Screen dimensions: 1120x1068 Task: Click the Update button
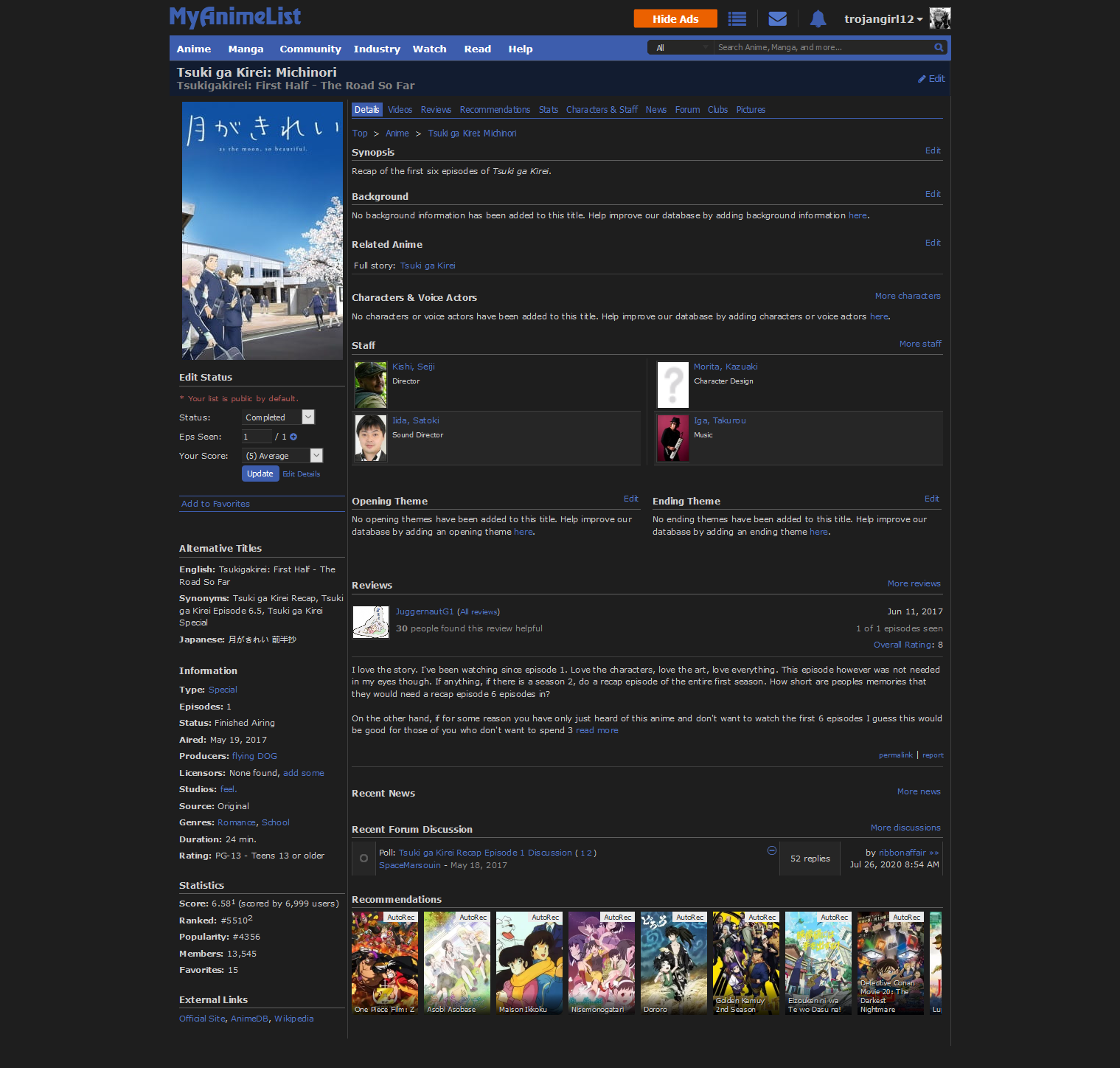[x=260, y=474]
